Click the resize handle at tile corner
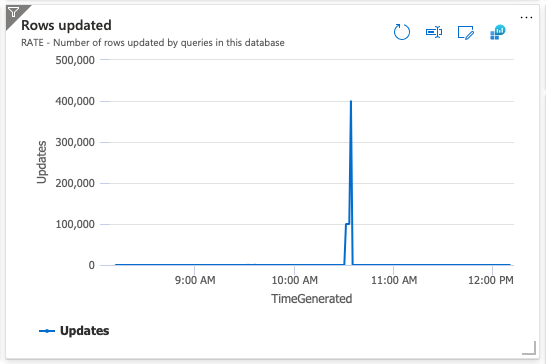The image size is (546, 364). click(x=529, y=348)
